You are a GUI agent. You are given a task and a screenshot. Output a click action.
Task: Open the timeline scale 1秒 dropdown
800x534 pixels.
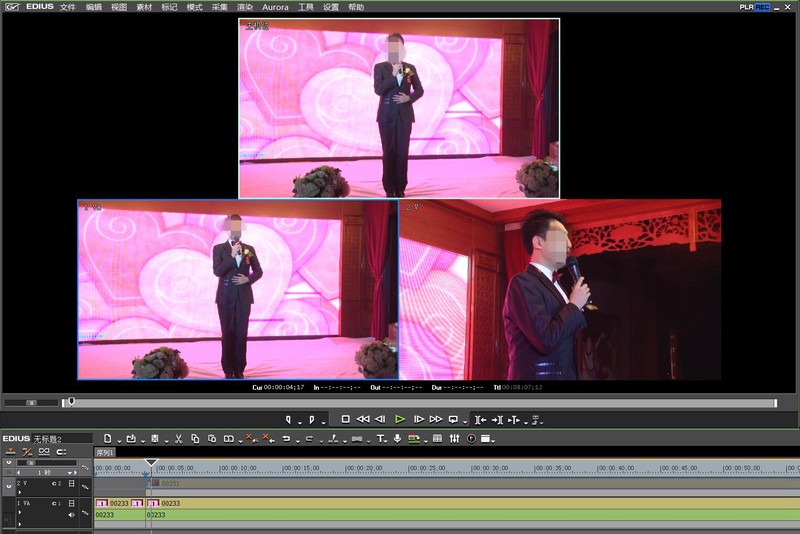click(70, 473)
